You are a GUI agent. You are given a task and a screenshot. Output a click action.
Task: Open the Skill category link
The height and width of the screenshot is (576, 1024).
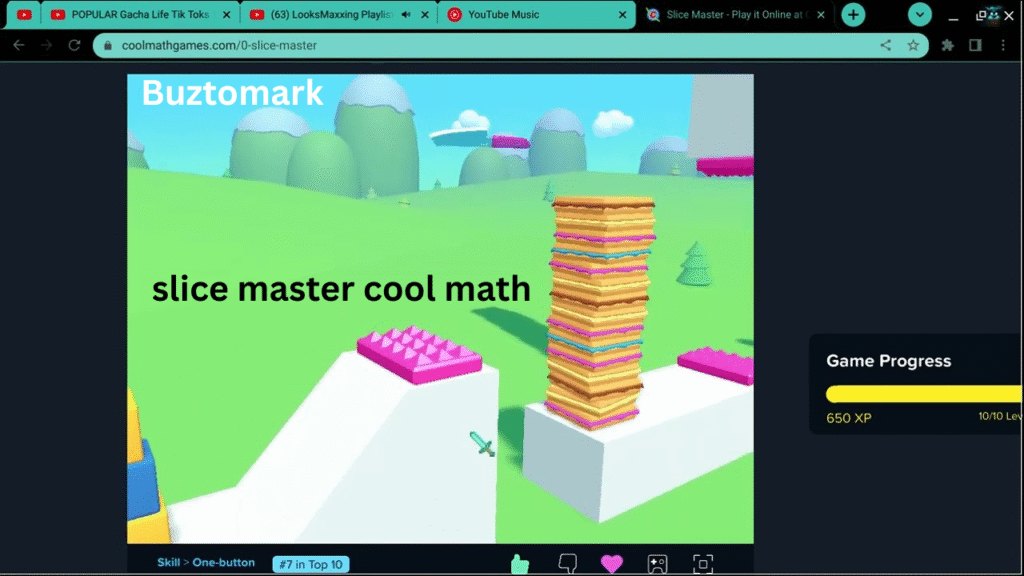(168, 562)
